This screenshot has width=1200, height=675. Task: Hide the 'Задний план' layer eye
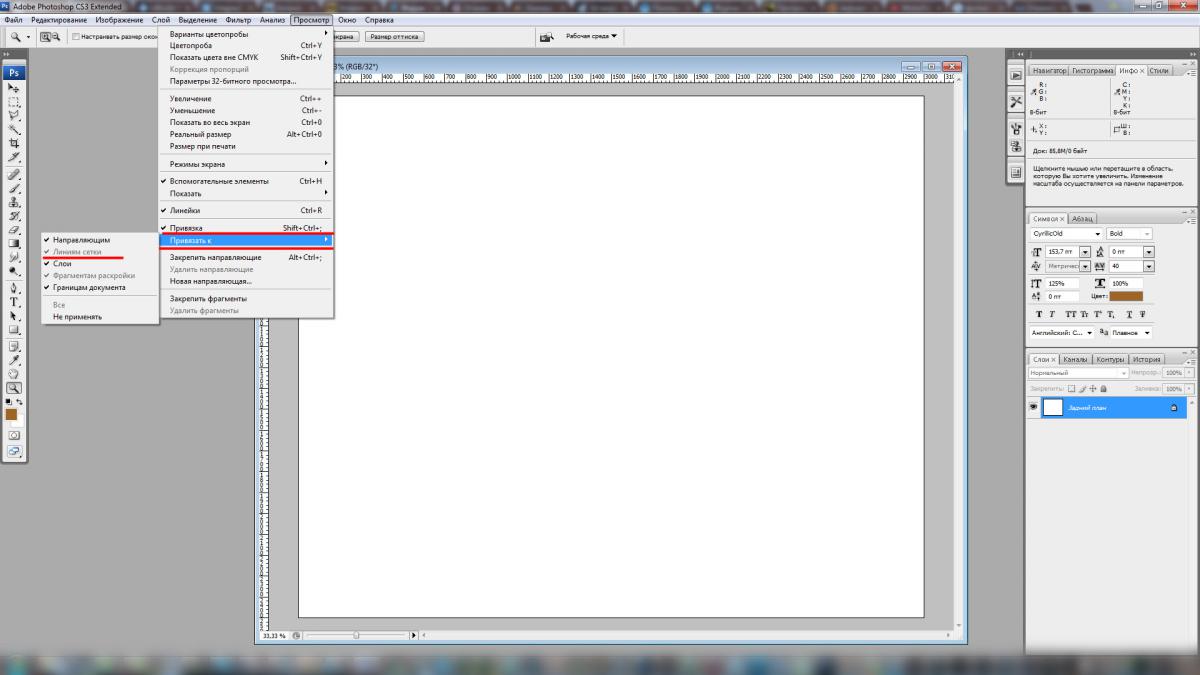point(1034,407)
